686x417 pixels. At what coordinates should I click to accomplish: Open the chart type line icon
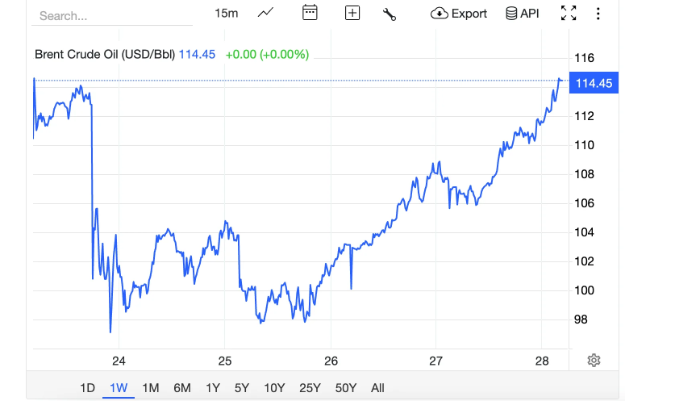tap(266, 13)
